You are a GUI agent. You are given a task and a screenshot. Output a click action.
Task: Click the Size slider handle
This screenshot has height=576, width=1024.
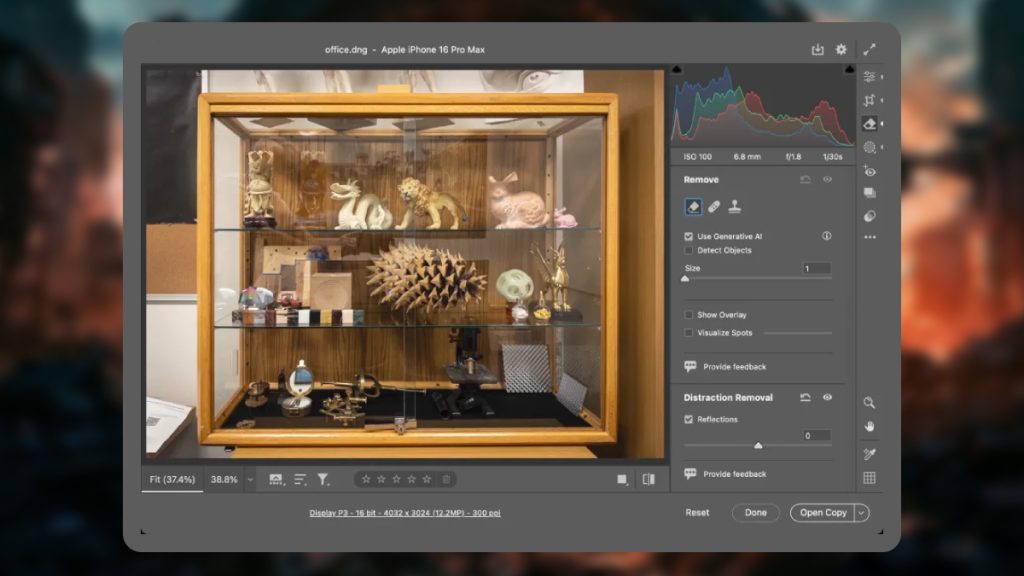coord(685,279)
